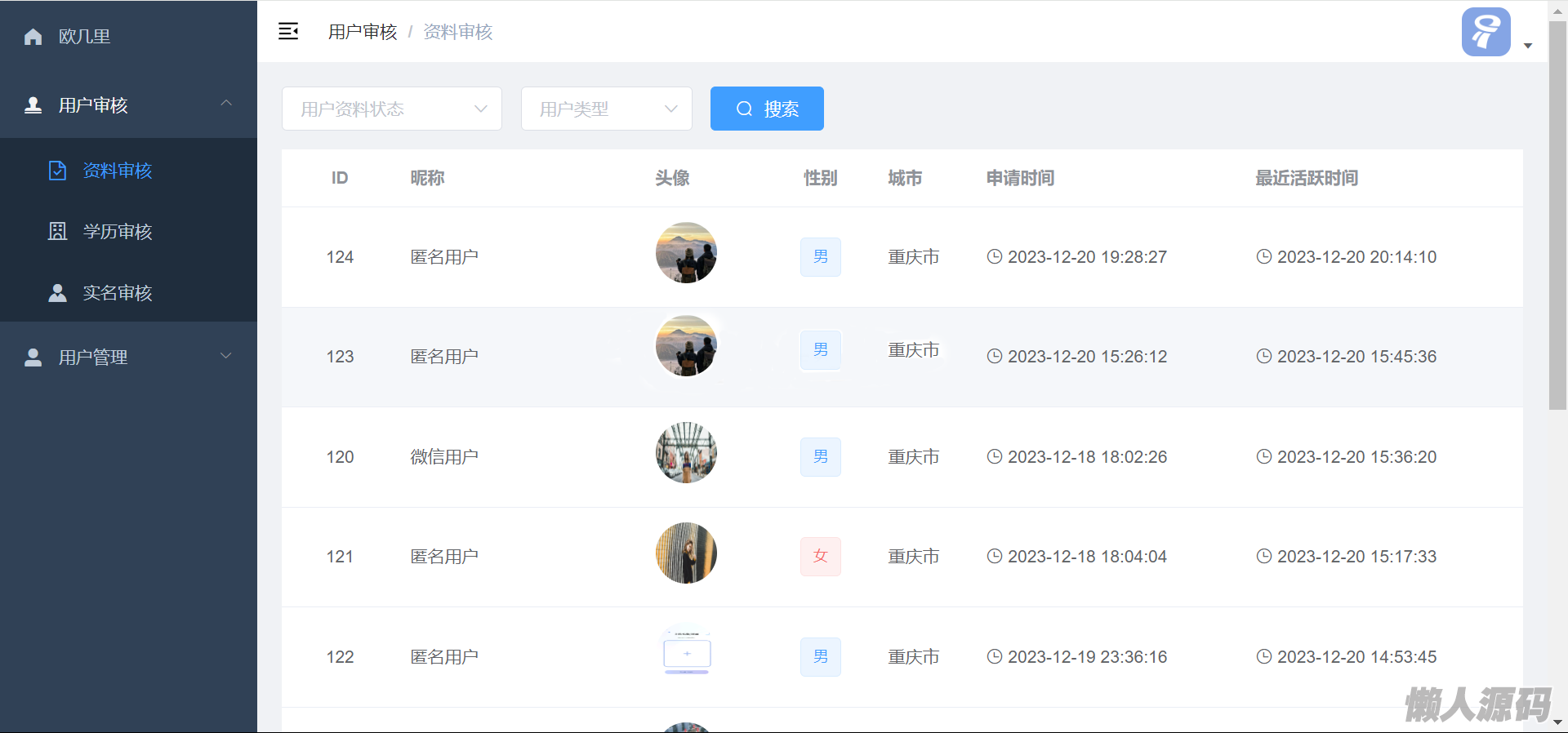Select 学历审核 in the sidebar menu

118,232
